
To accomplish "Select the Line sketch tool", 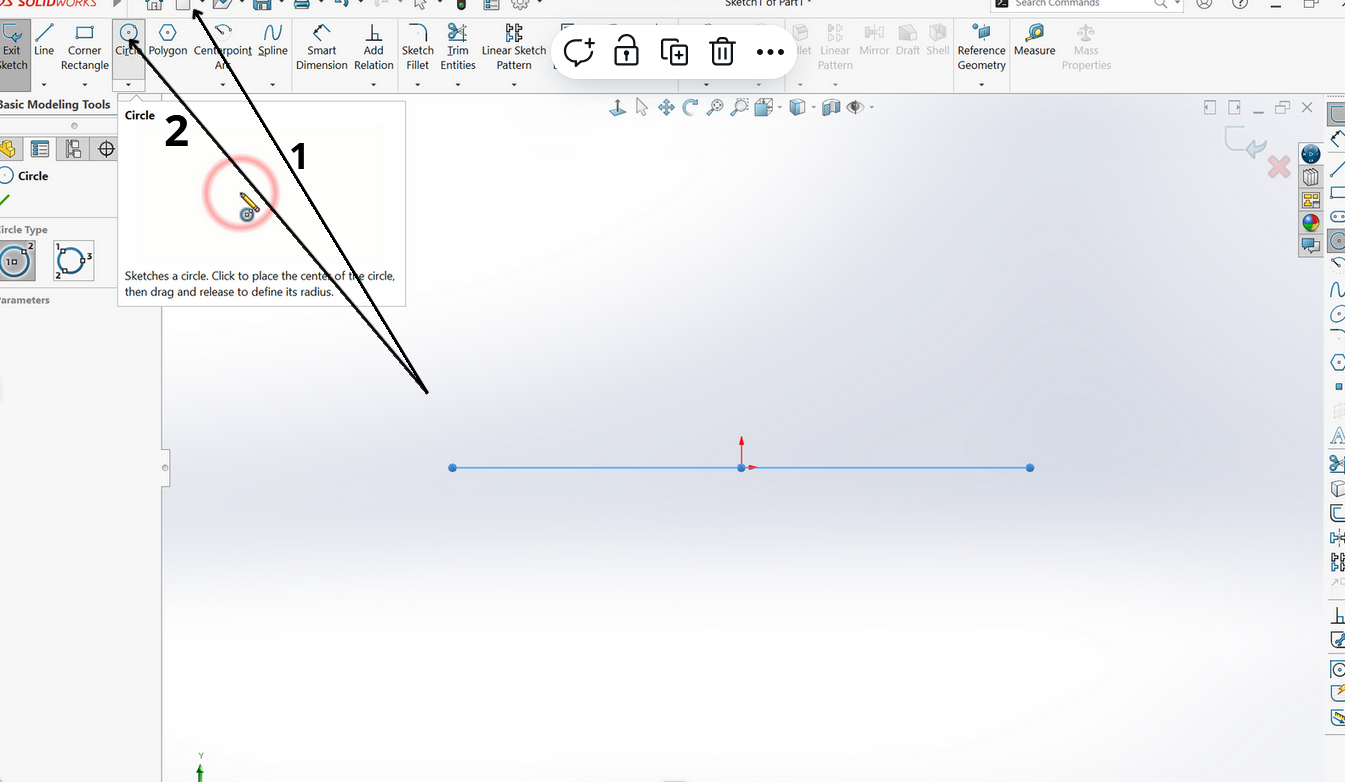I will 44,42.
